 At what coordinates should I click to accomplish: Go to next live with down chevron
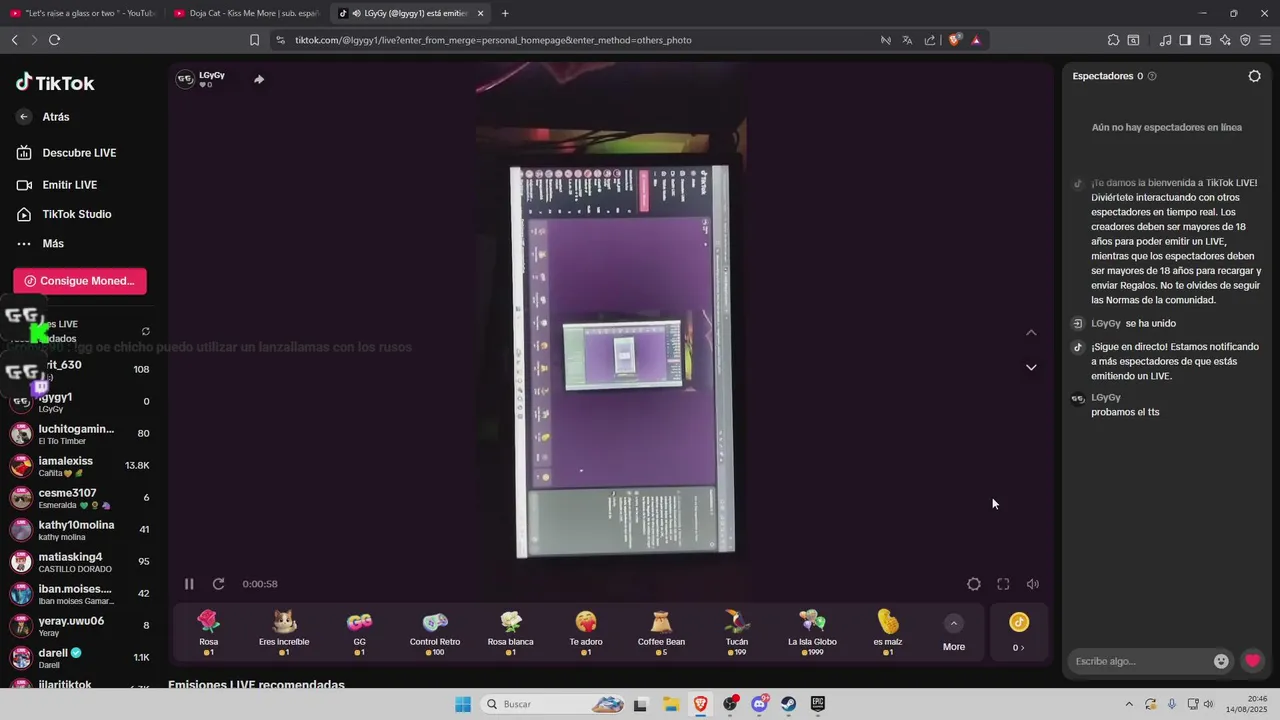[1031, 367]
